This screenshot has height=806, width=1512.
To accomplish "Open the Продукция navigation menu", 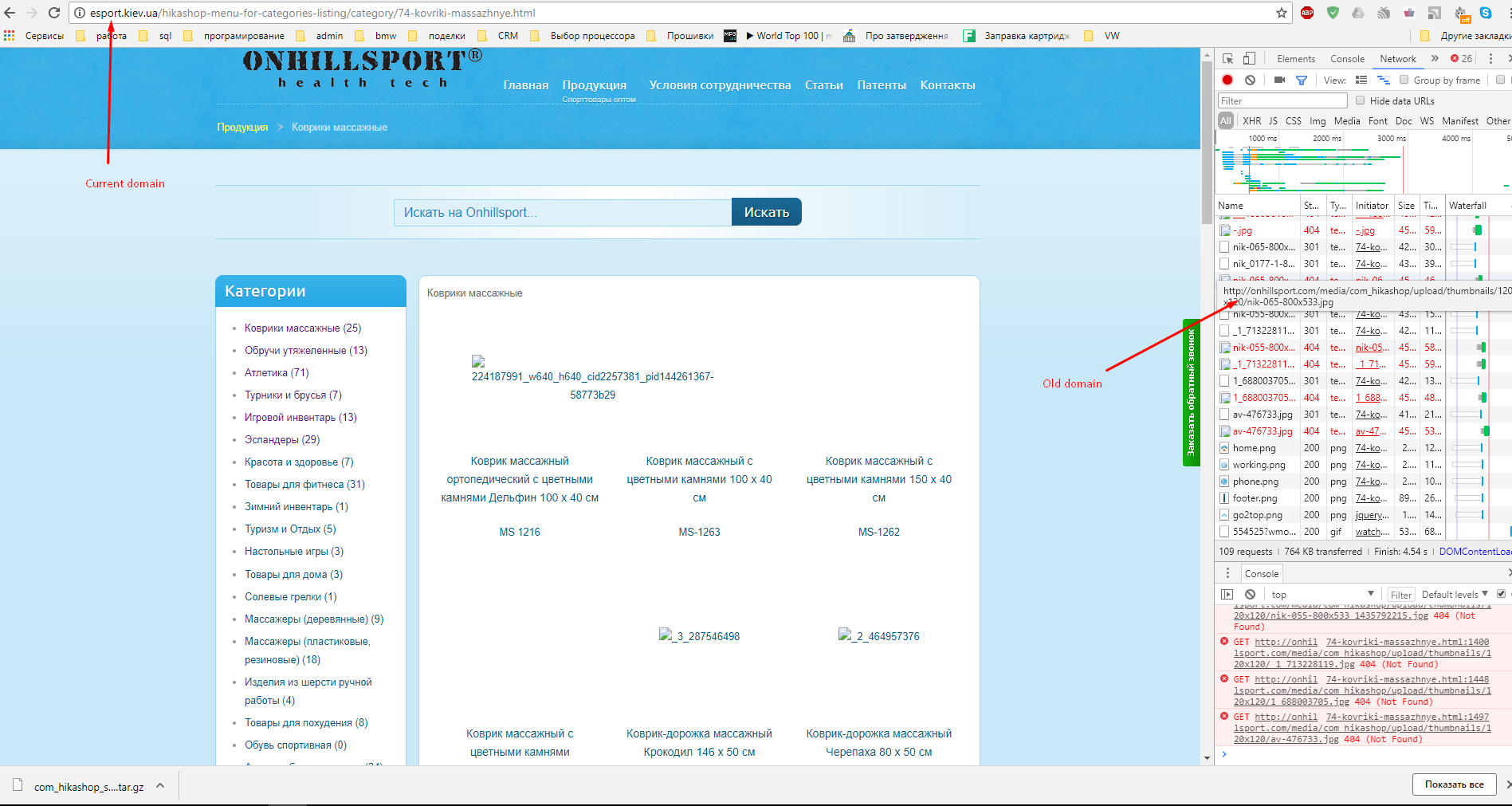I will (594, 85).
